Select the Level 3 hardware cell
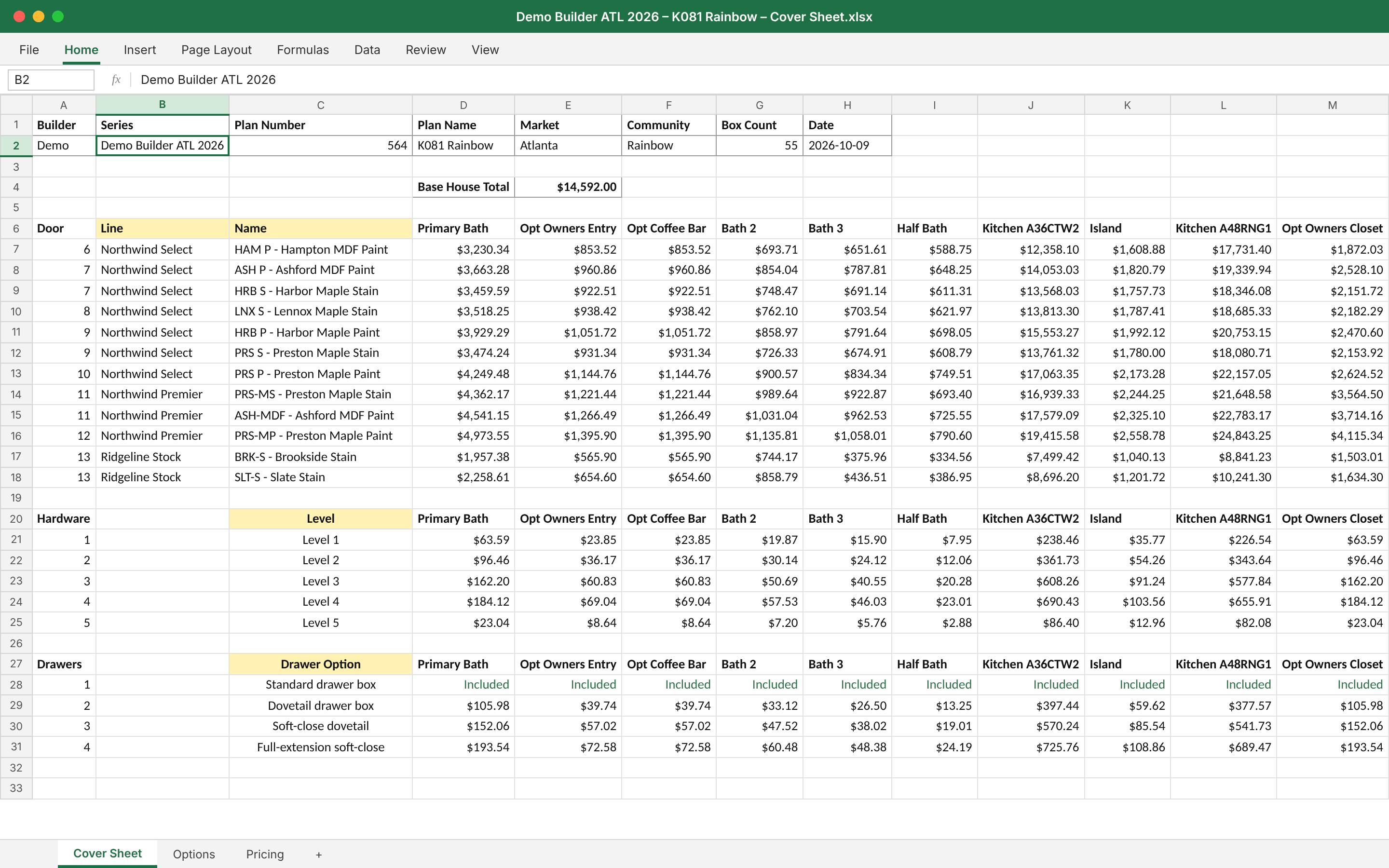 coord(320,582)
